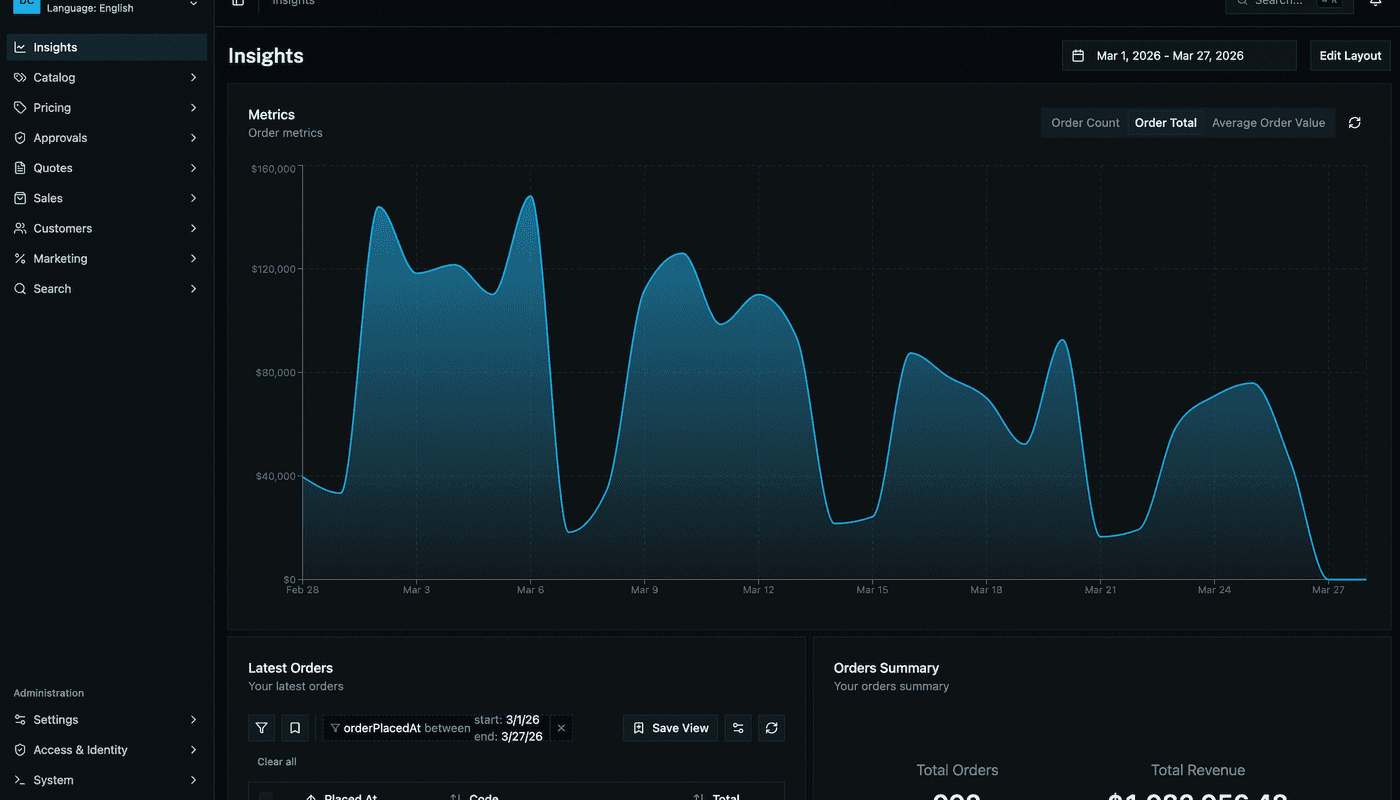Switch chart to Order Count

[x=1085, y=123]
